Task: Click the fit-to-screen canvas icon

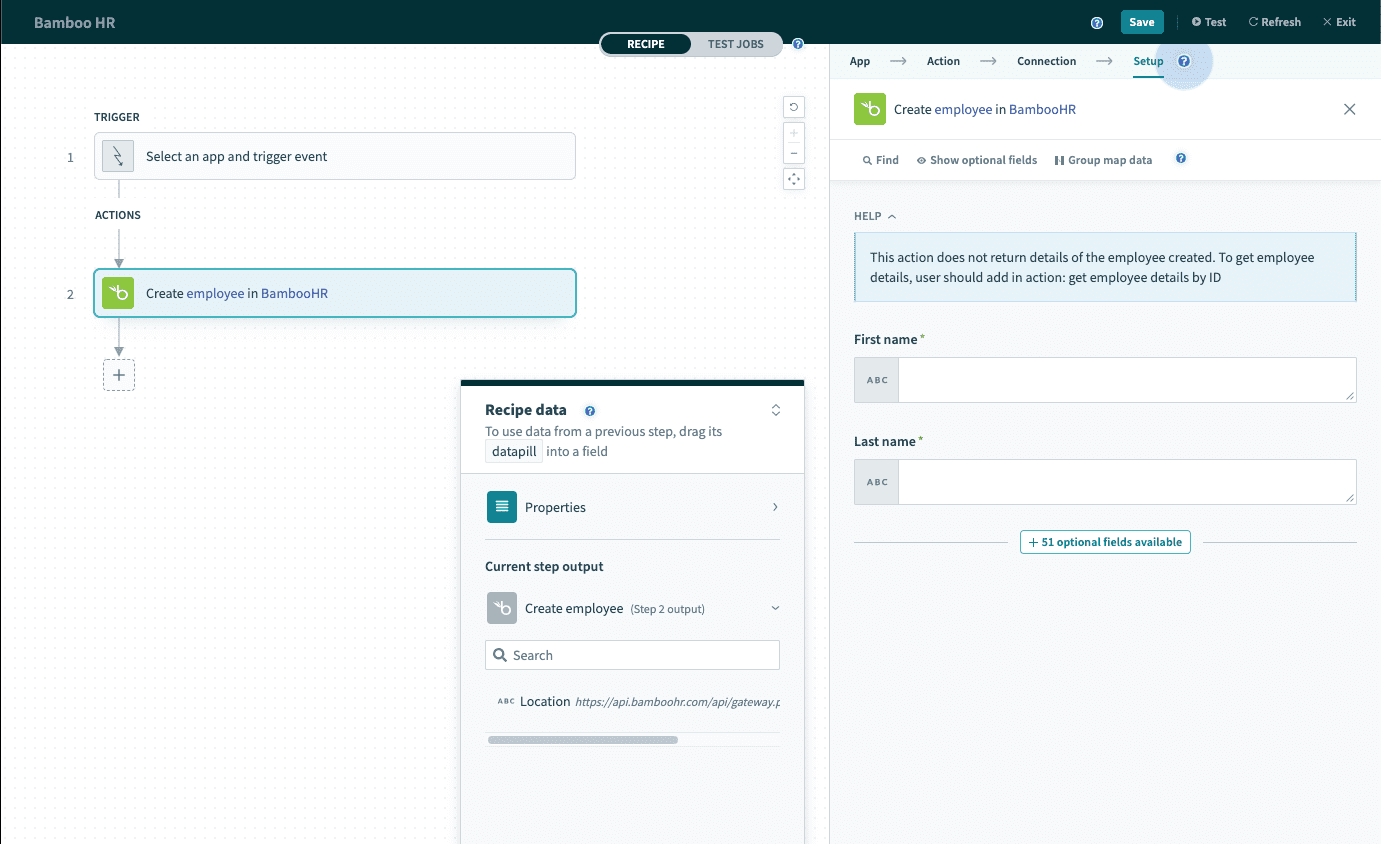Action: point(794,179)
